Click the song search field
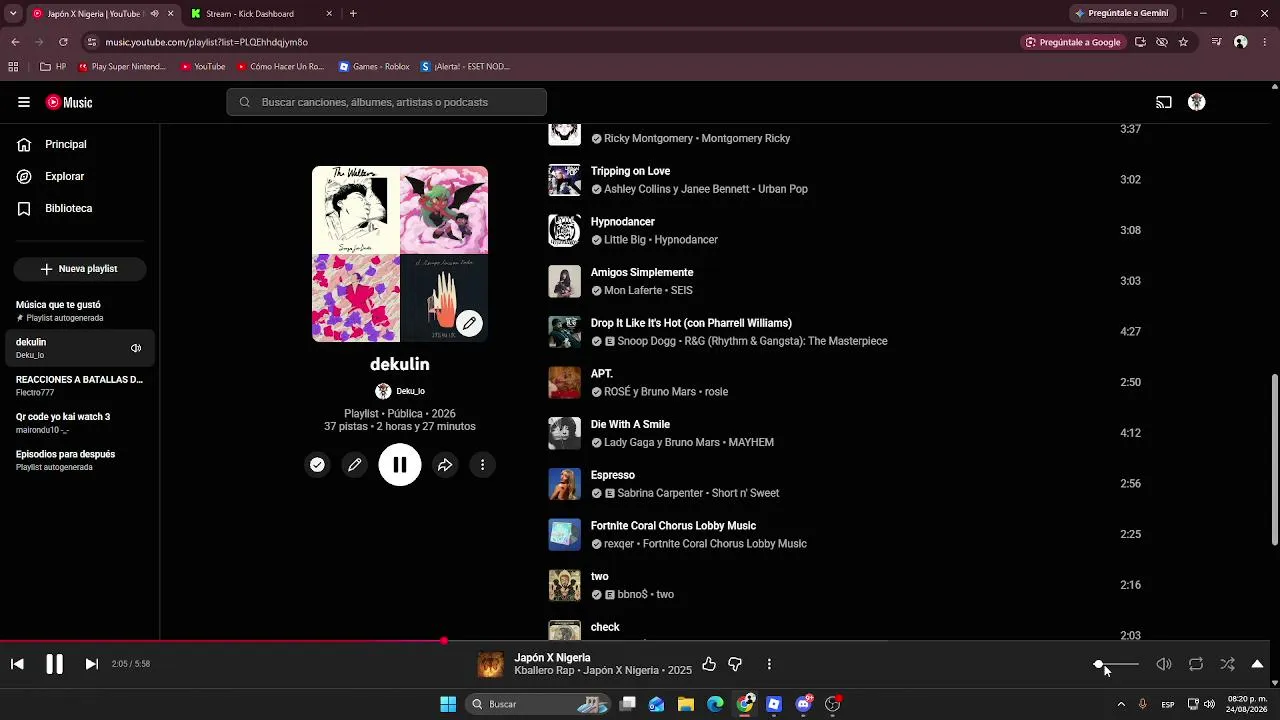The image size is (1280, 720). pos(386,102)
